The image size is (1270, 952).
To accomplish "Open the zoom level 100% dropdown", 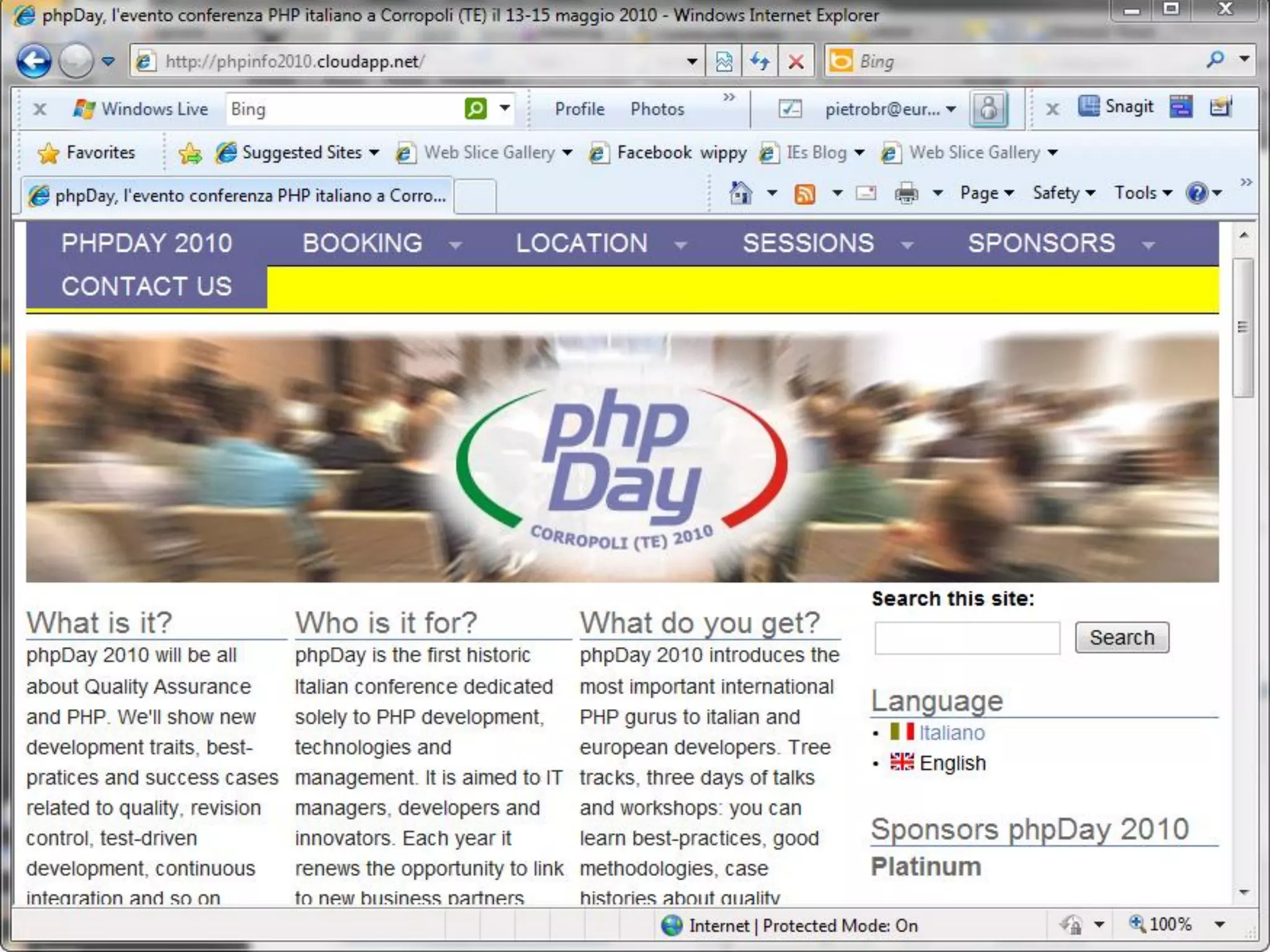I will pyautogui.click(x=1219, y=925).
